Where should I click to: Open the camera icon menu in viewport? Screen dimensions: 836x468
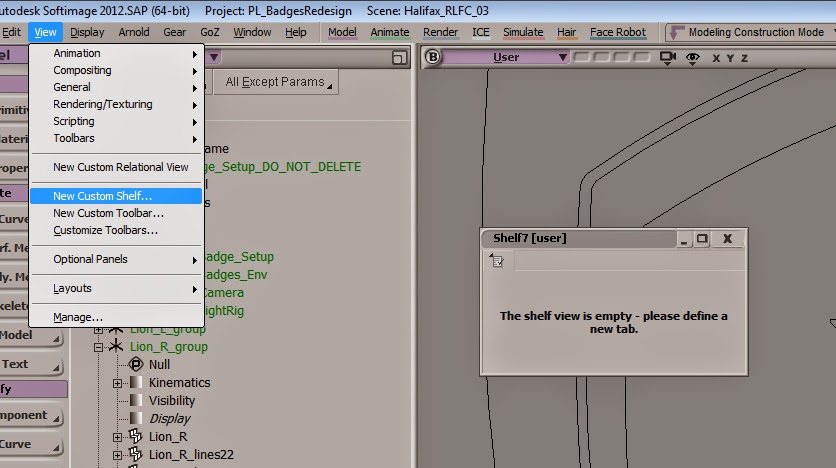click(668, 58)
